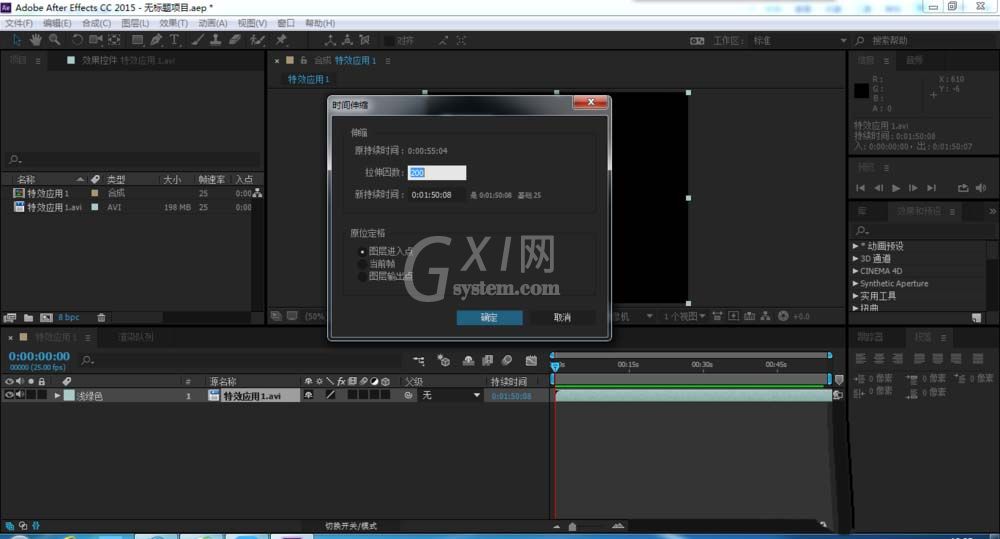1000x539 pixels.
Task: Open the 编辑(E) menu
Action: (57, 23)
